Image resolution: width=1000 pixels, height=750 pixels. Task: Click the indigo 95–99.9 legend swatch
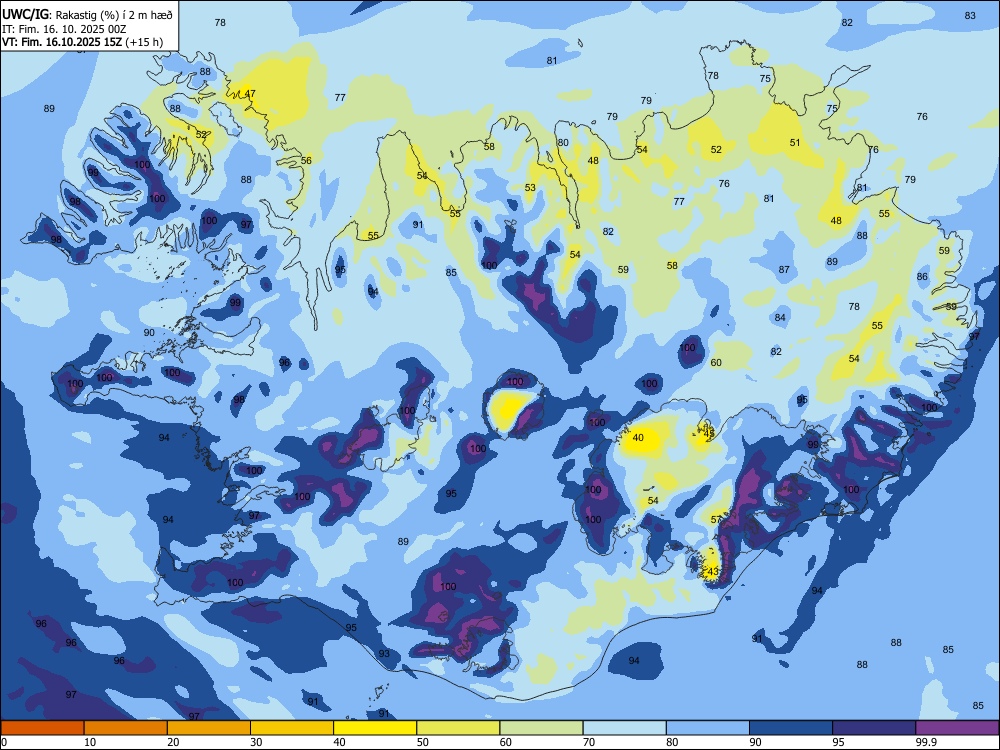click(x=874, y=728)
